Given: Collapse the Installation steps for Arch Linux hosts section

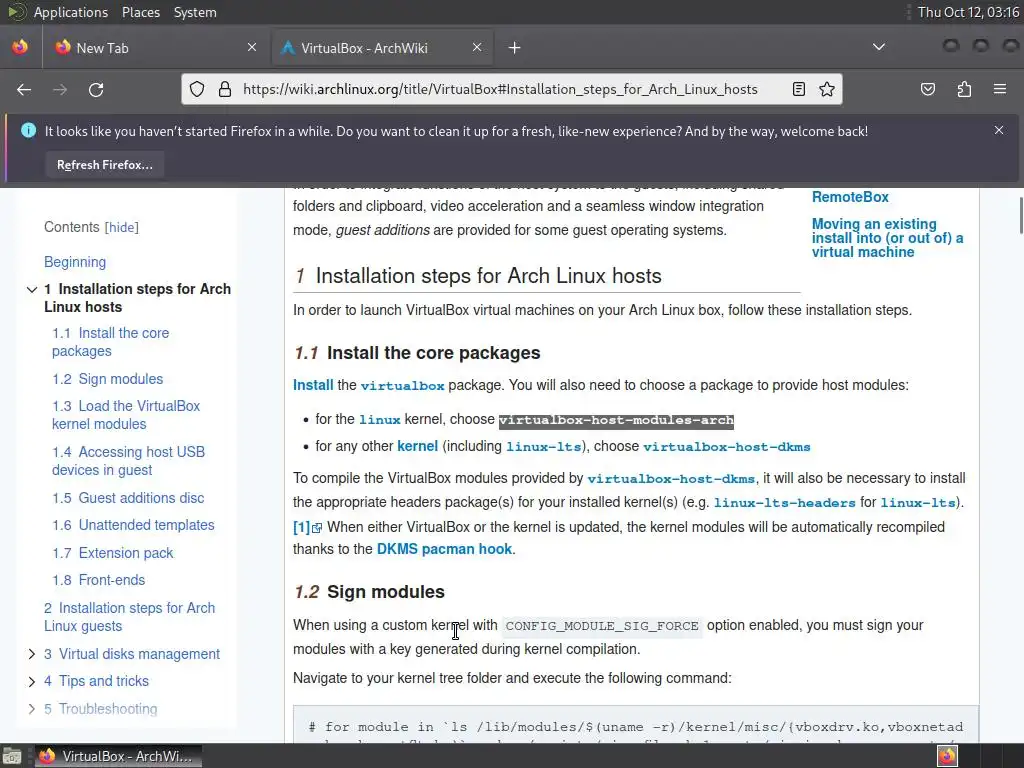Looking at the screenshot, I should (31, 289).
